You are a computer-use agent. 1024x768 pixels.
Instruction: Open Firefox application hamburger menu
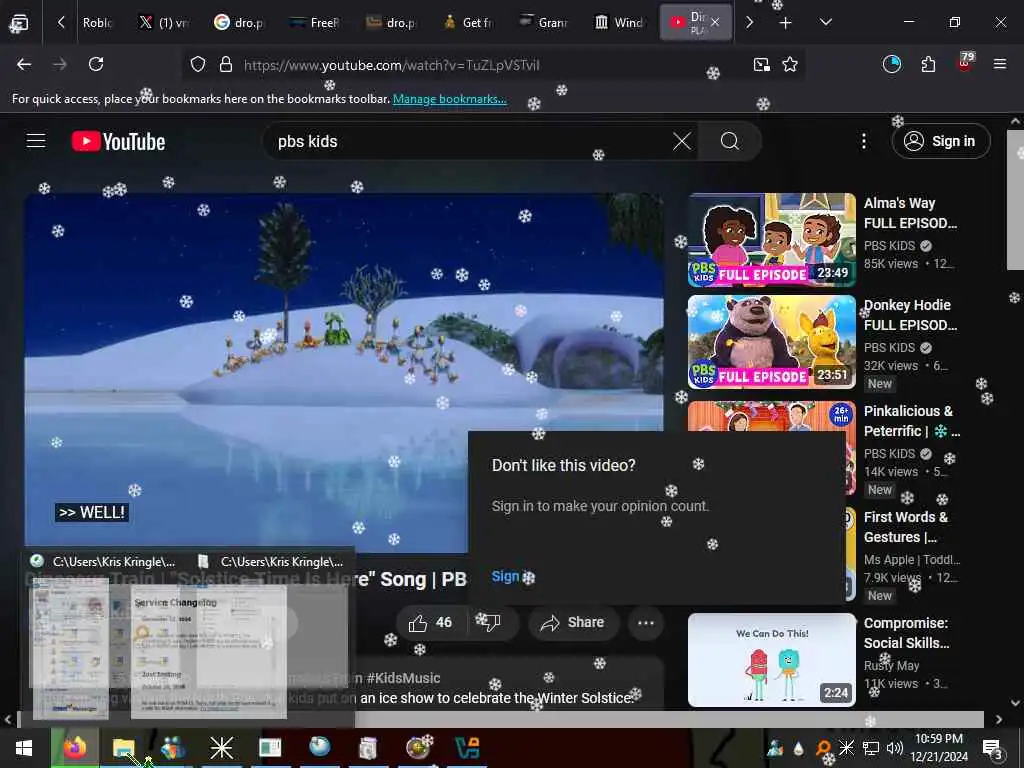pyautogui.click(x=1000, y=65)
